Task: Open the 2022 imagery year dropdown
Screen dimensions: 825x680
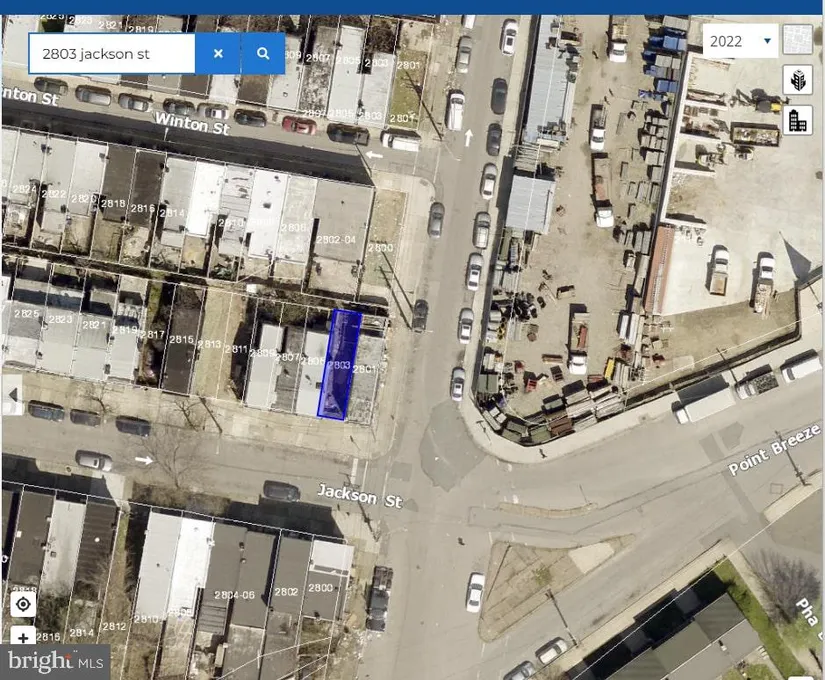Action: coord(740,41)
